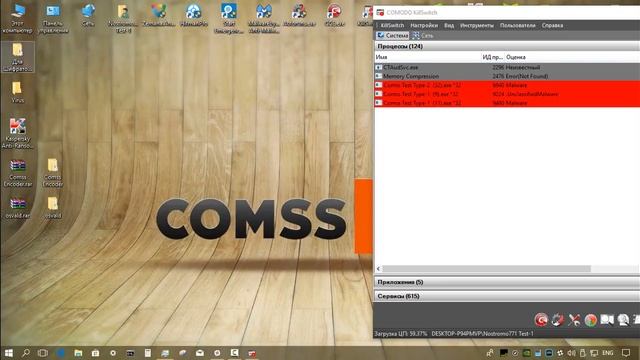
Task: Open Этот компьютер desktop icon
Action: coord(17,18)
